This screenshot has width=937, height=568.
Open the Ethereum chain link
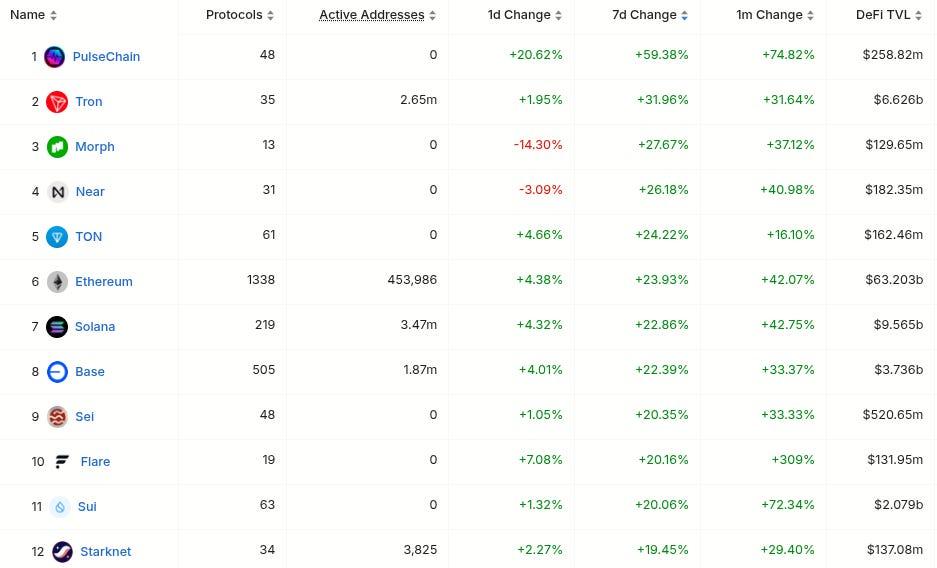pyautogui.click(x=104, y=282)
